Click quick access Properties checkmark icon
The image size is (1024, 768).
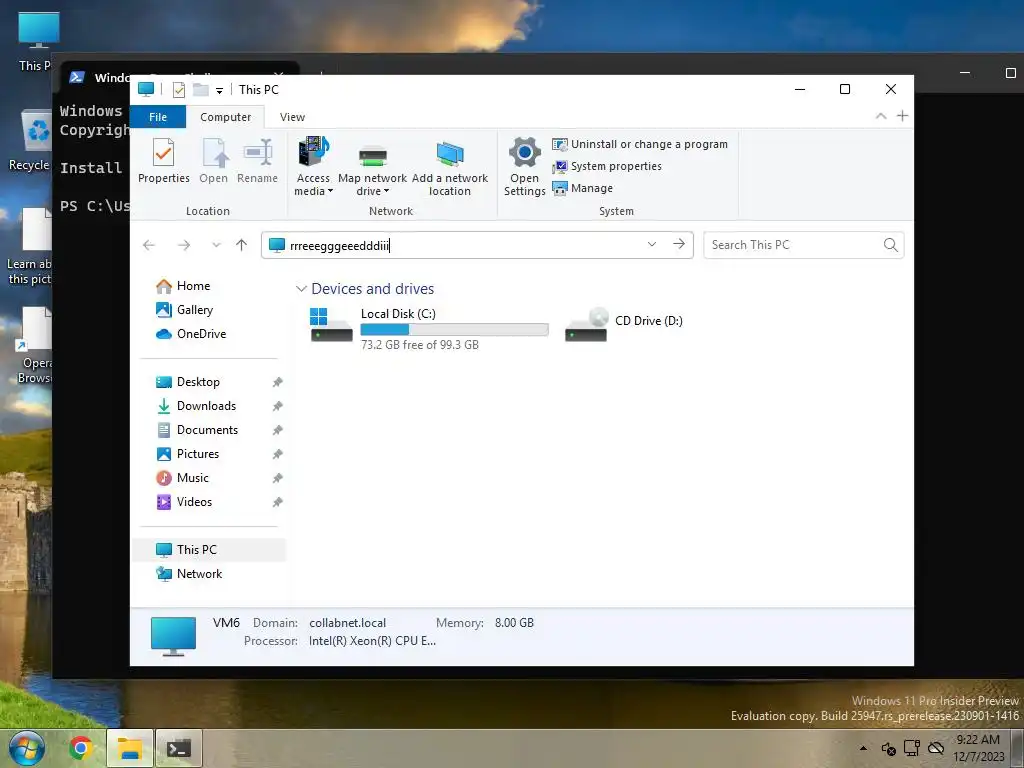point(178,89)
